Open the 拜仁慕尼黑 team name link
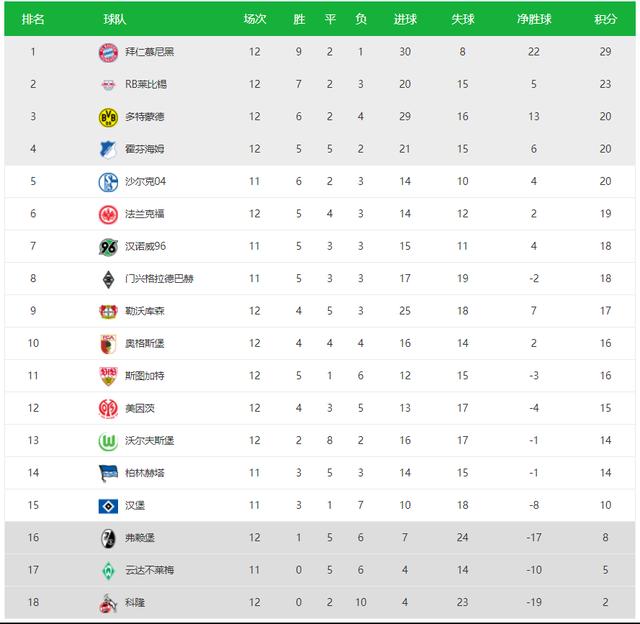This screenshot has height=624, width=640. [x=149, y=52]
